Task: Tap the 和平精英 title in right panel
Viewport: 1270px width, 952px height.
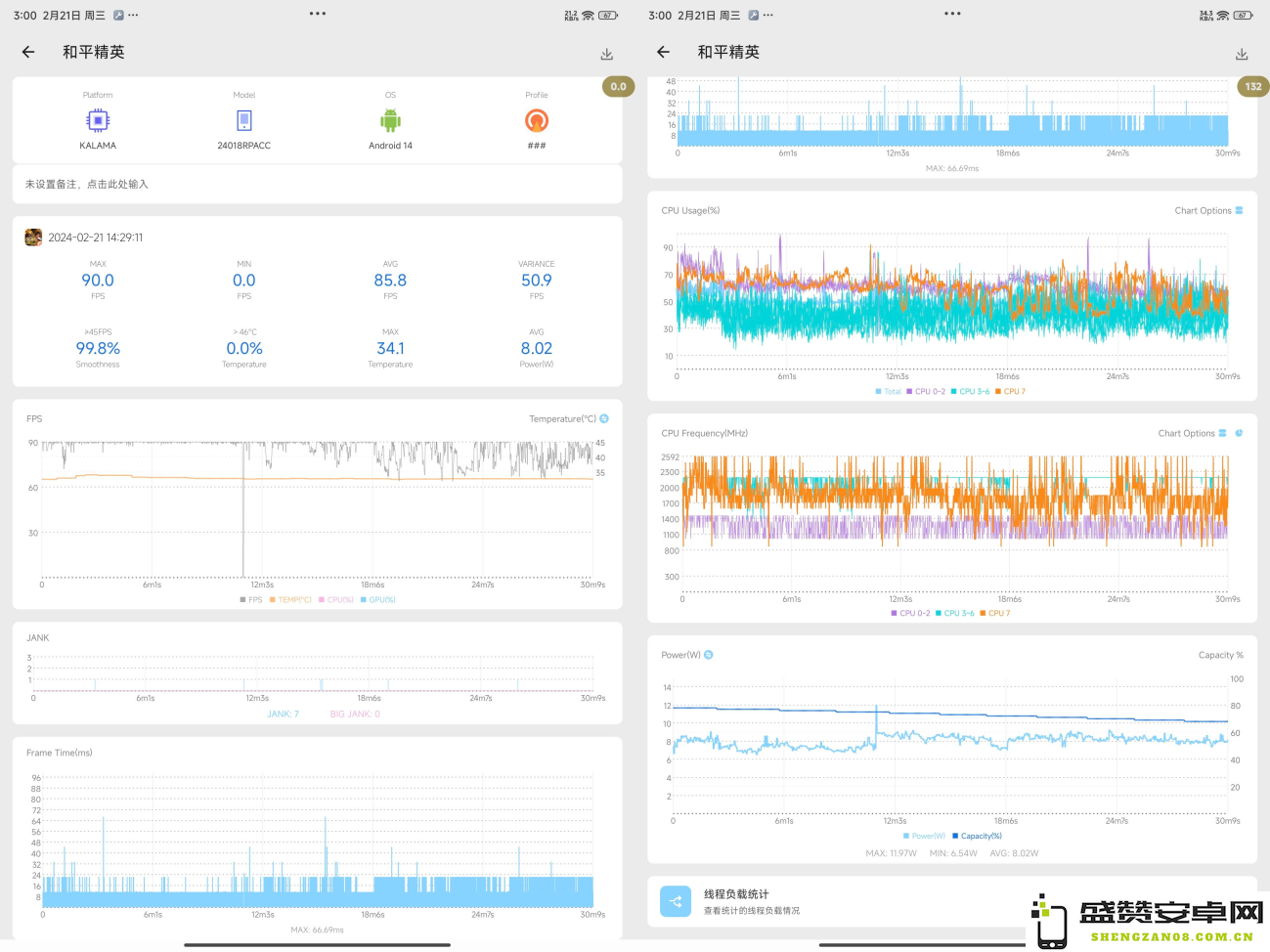Action: tap(728, 52)
